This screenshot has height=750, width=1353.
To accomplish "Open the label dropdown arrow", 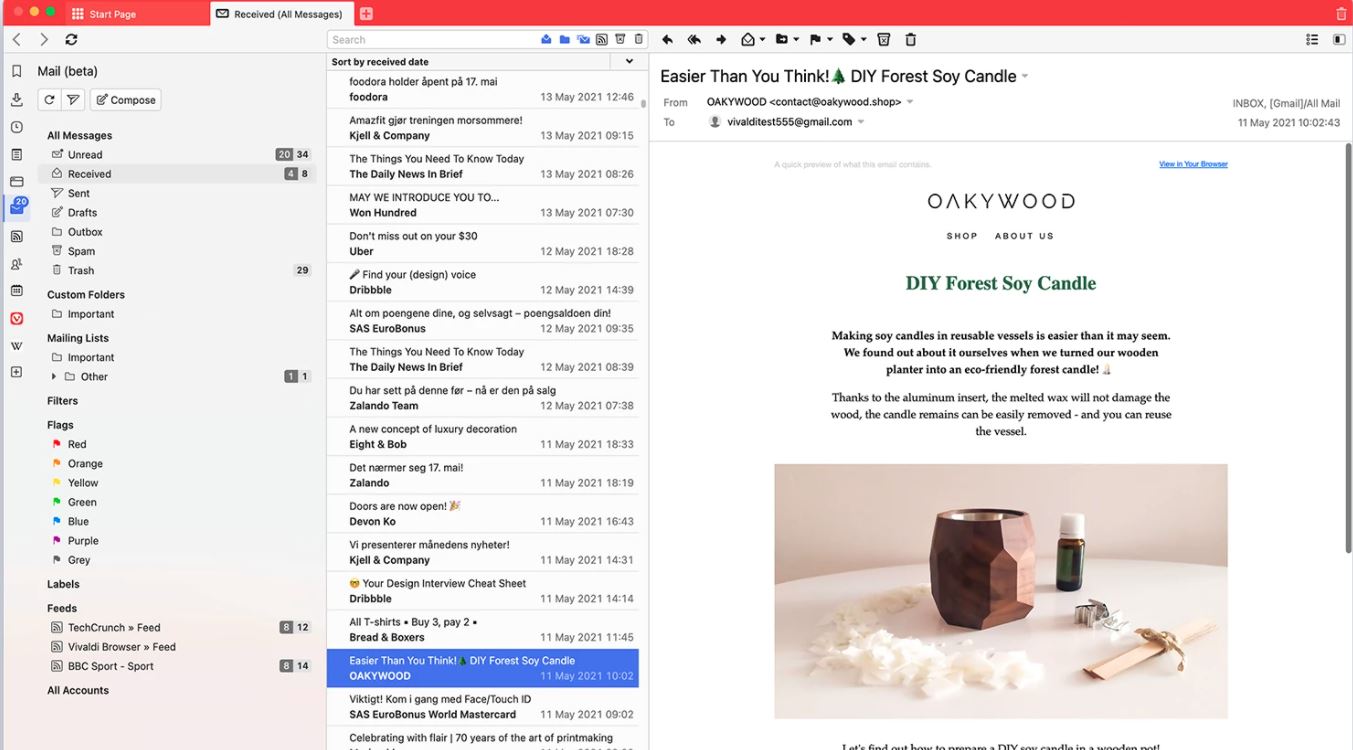I will click(864, 40).
